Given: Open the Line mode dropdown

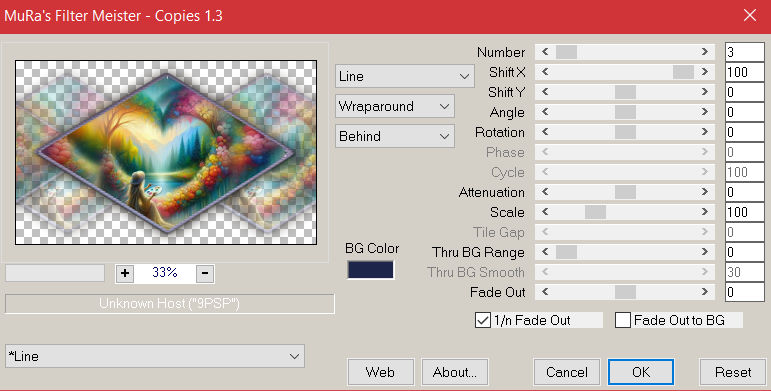Looking at the screenshot, I should pos(405,76).
